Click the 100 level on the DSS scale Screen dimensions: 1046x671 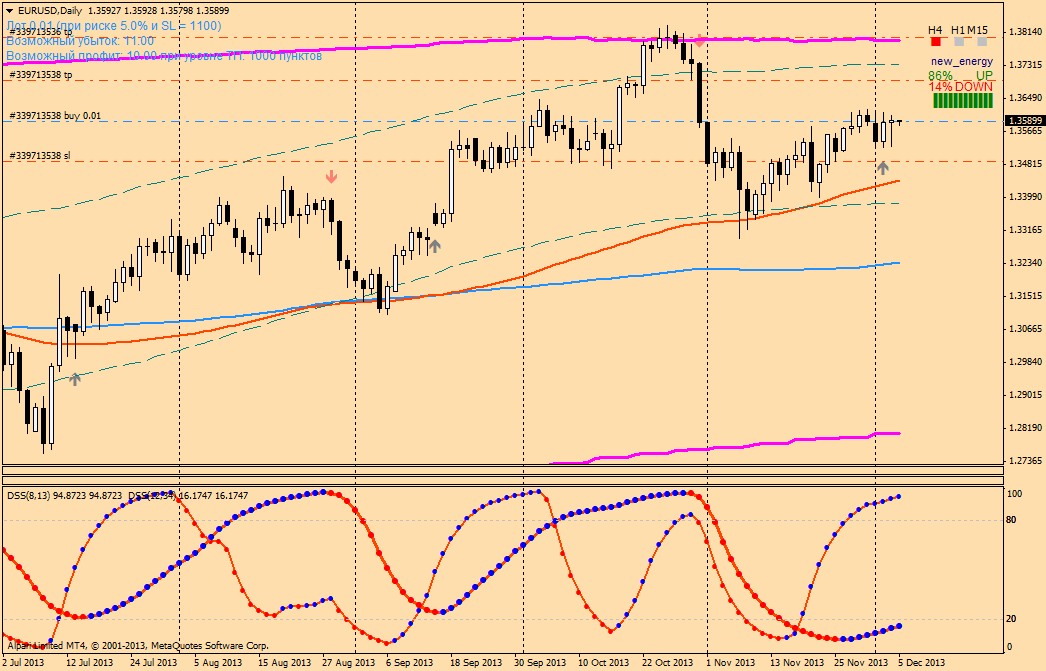pyautogui.click(x=1014, y=494)
